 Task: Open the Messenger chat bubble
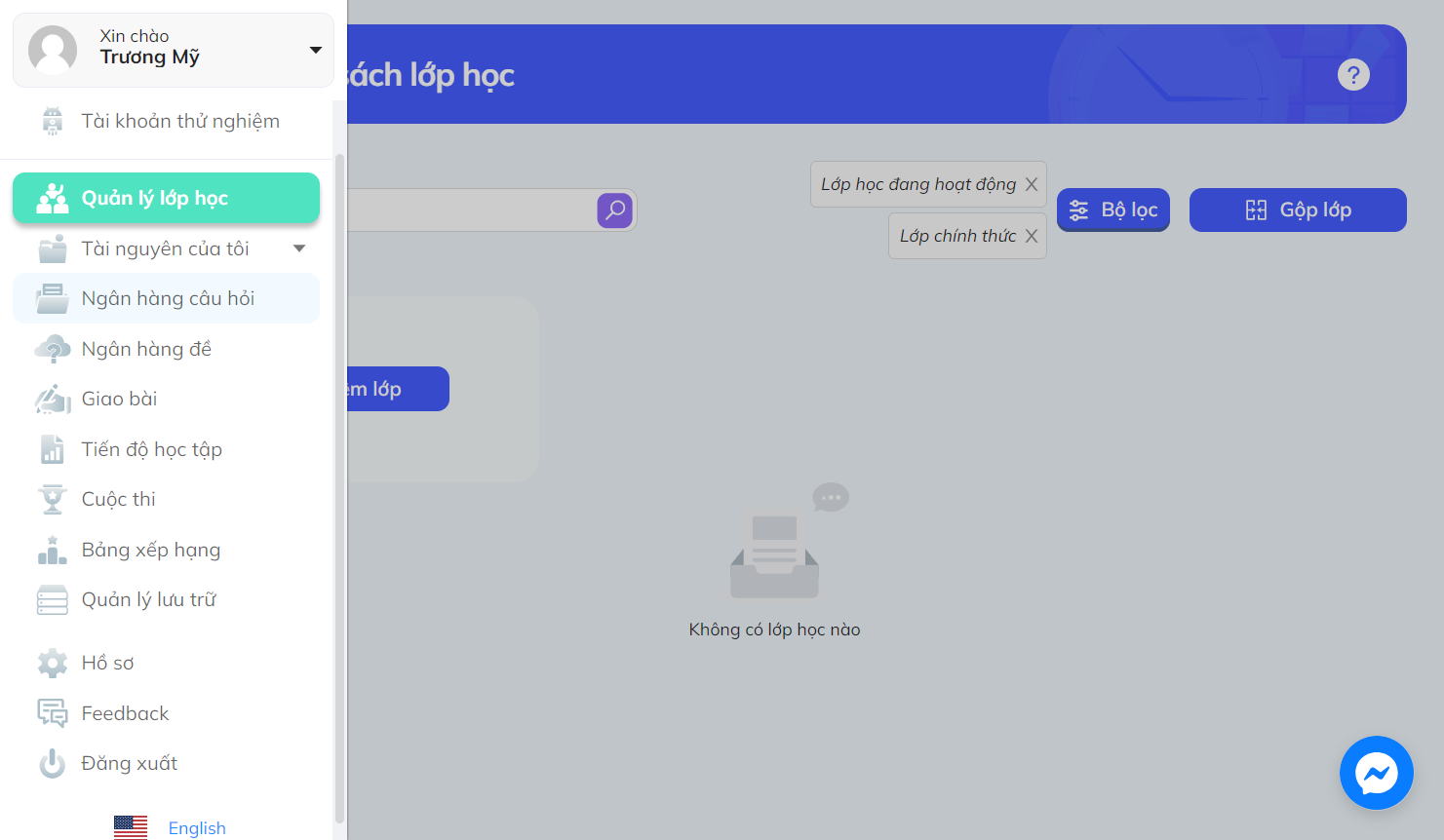tap(1377, 773)
